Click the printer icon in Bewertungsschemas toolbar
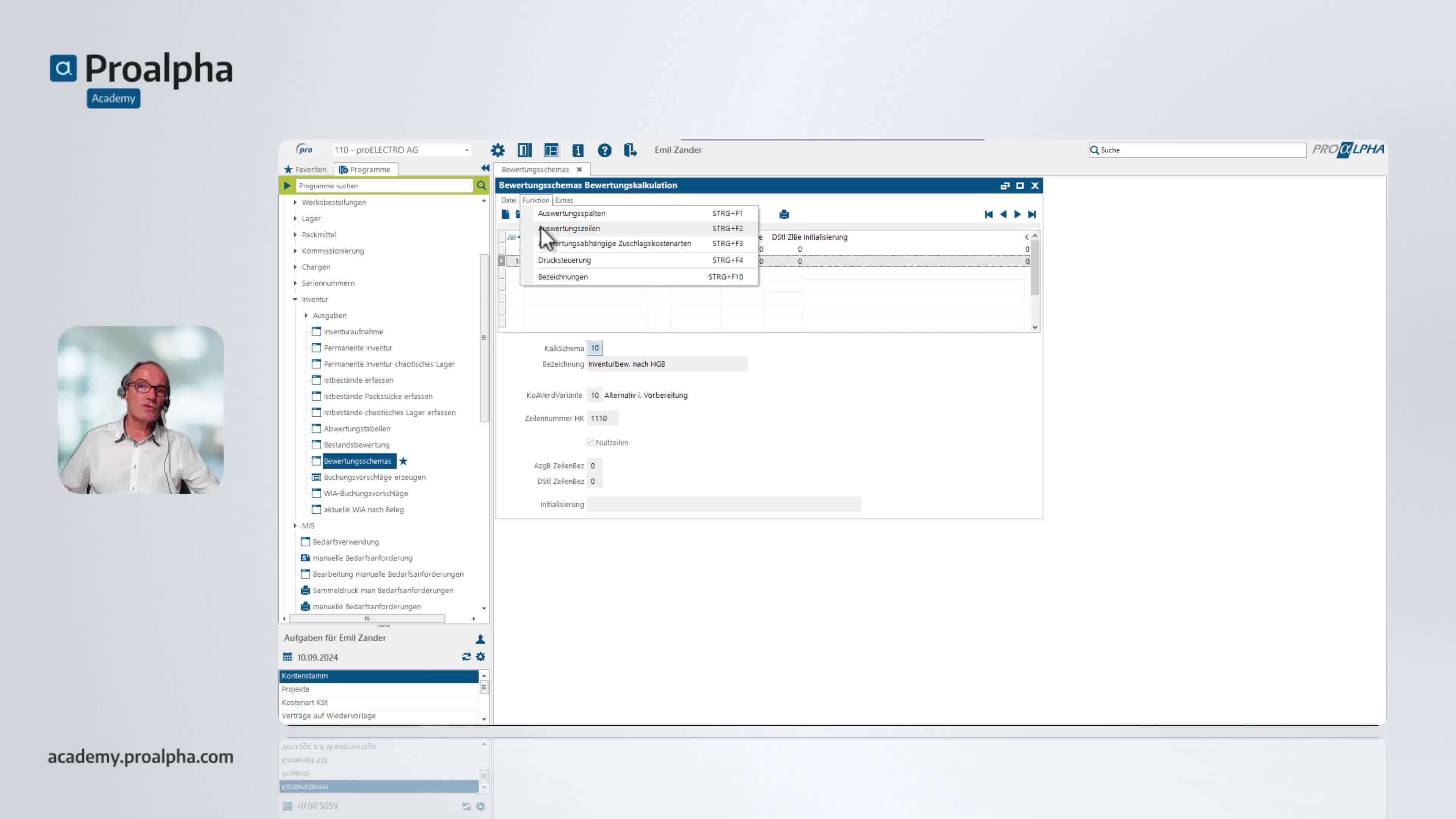Screen dimensions: 1456x819 pos(783,214)
